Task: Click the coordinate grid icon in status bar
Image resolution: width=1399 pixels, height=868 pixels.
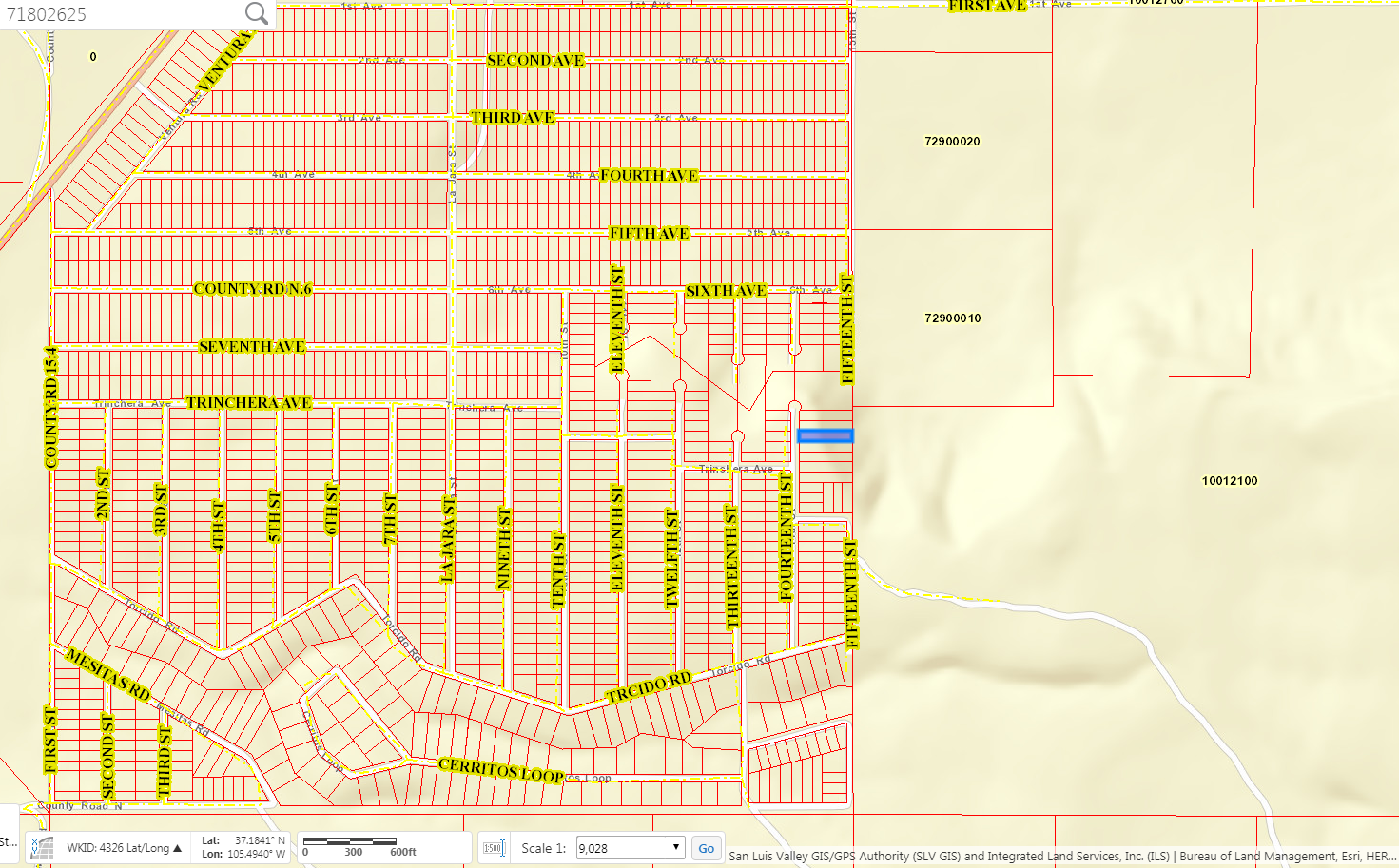Action: (42, 847)
